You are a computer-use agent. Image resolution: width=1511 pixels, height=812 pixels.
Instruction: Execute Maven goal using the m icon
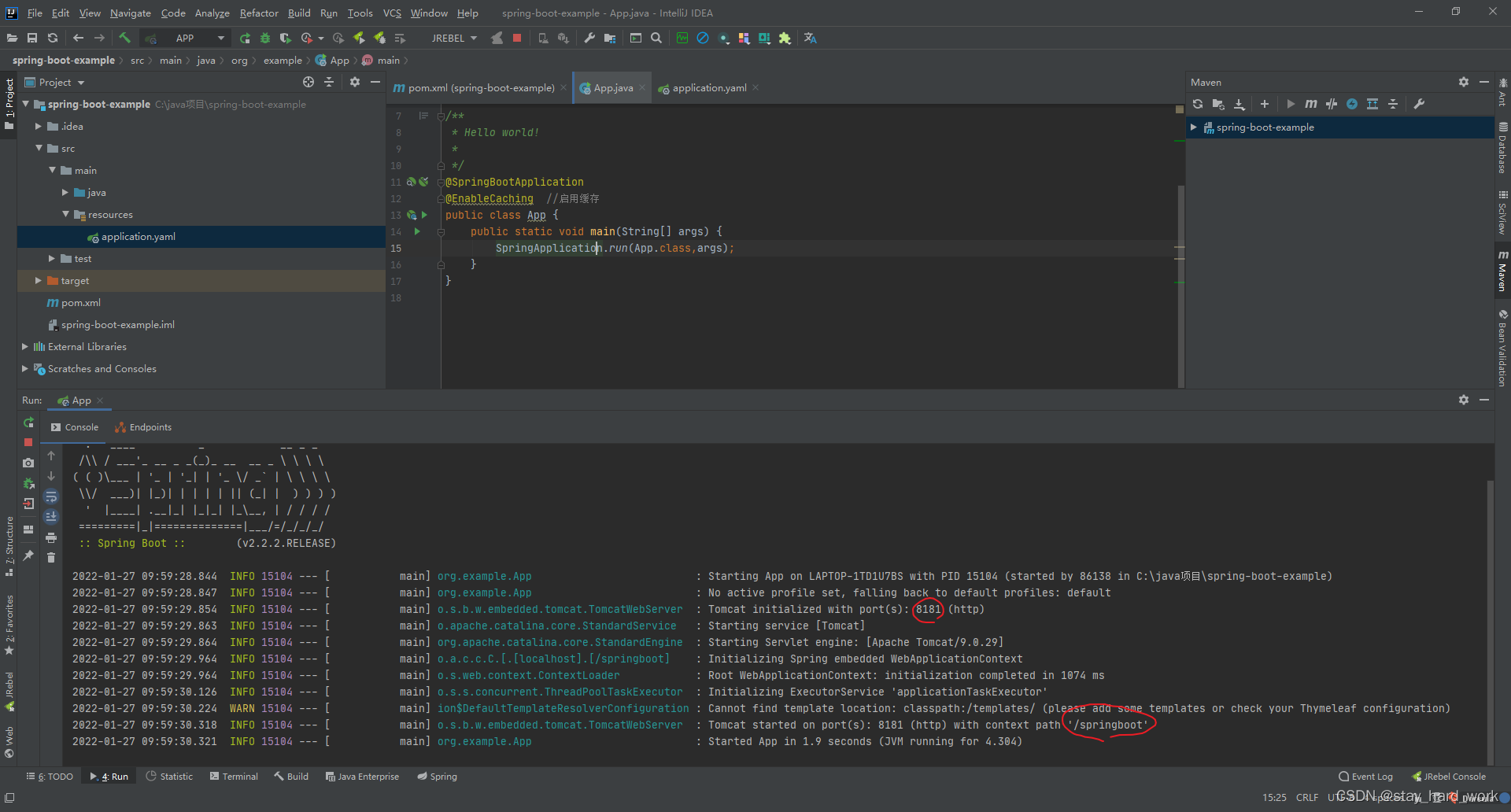[x=1310, y=104]
